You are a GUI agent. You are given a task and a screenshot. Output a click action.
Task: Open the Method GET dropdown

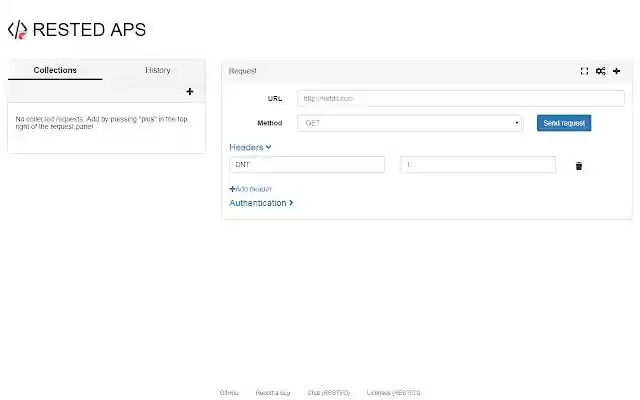409,123
